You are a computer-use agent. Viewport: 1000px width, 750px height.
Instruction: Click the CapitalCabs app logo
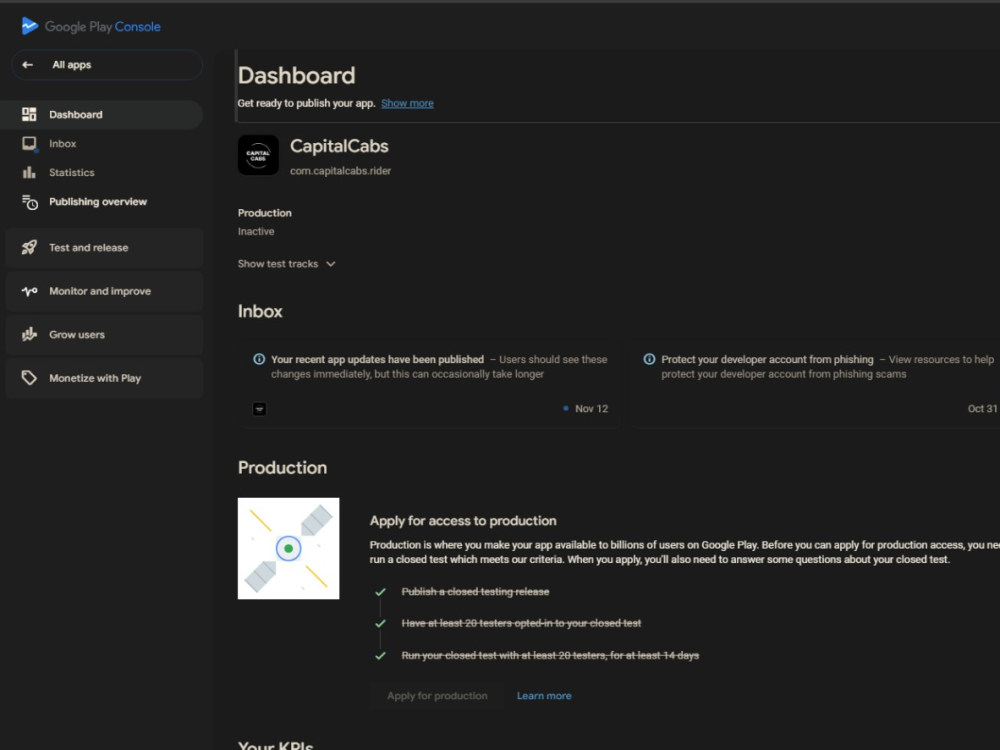[258, 155]
